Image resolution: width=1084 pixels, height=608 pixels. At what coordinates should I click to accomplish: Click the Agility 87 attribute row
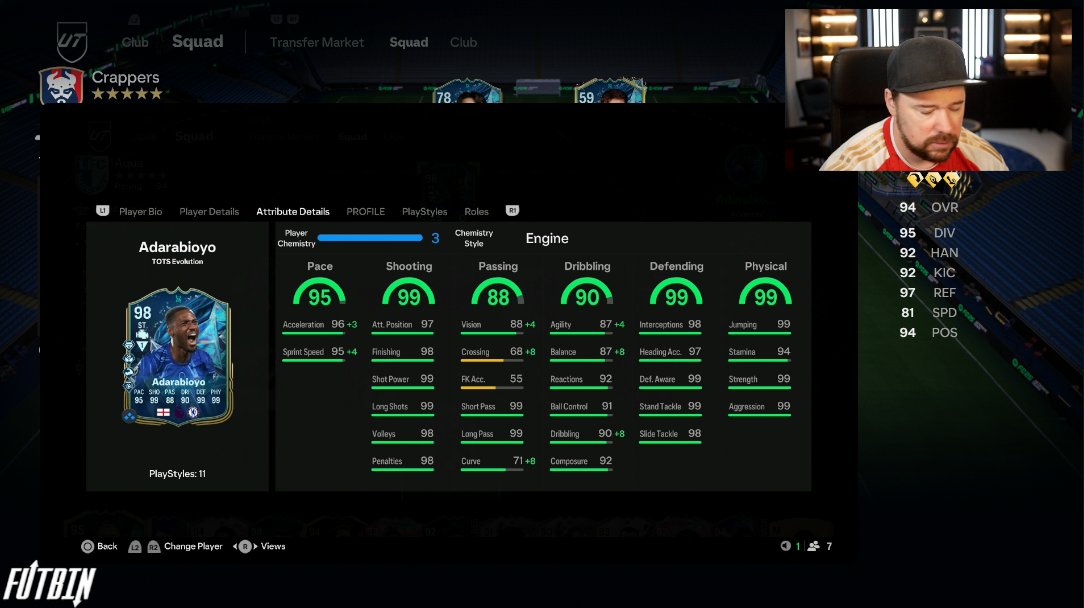587,326
